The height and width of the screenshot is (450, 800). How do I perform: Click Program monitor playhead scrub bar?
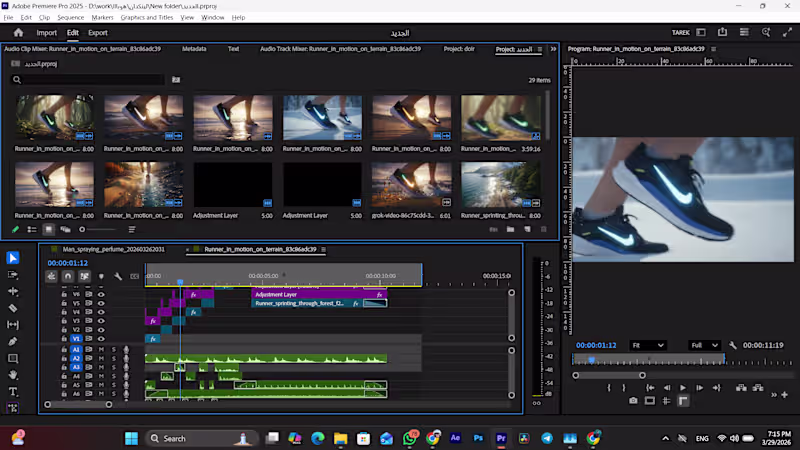[x=683, y=360]
